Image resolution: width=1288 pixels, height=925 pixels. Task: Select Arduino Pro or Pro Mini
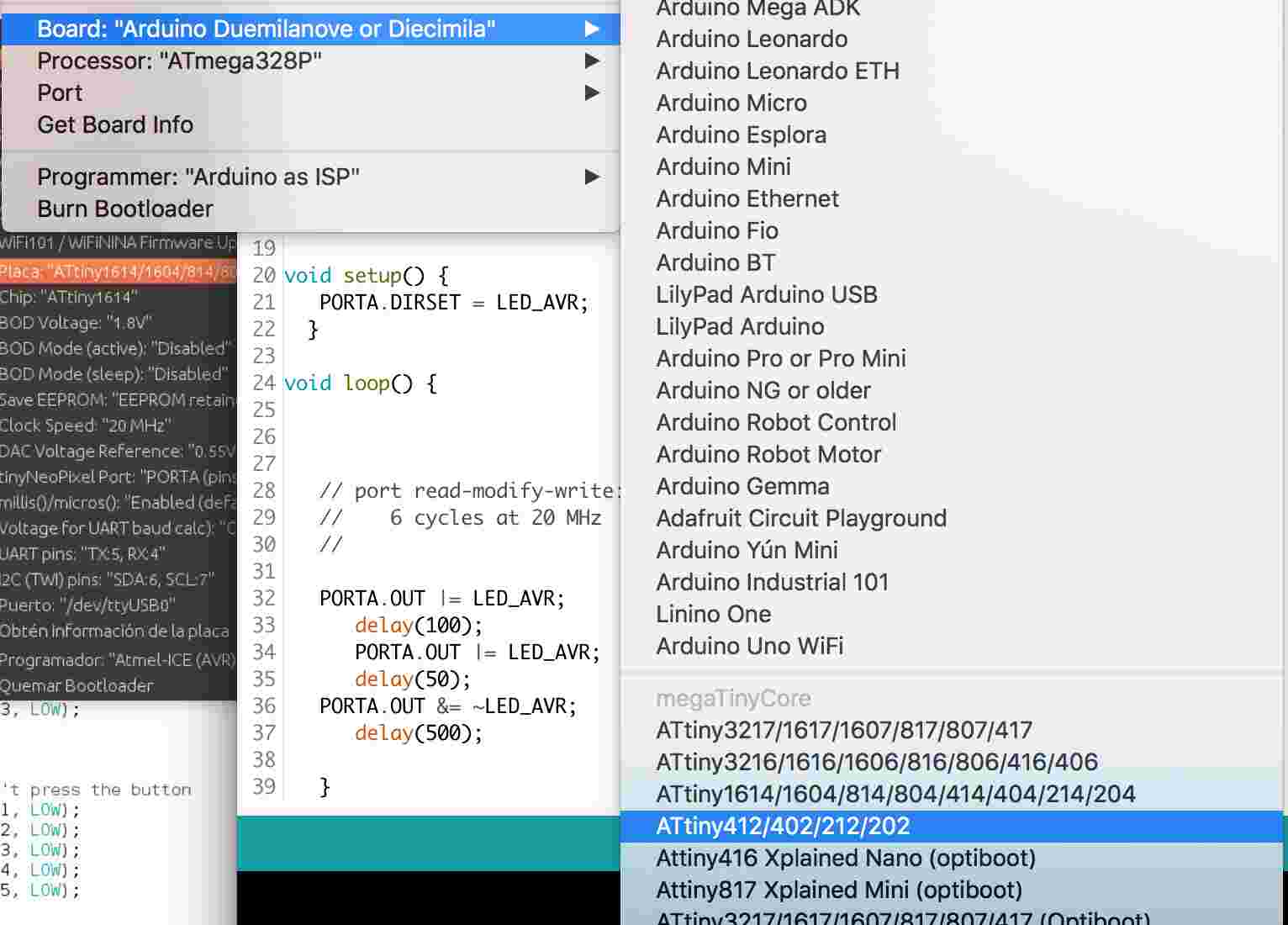(x=952, y=358)
